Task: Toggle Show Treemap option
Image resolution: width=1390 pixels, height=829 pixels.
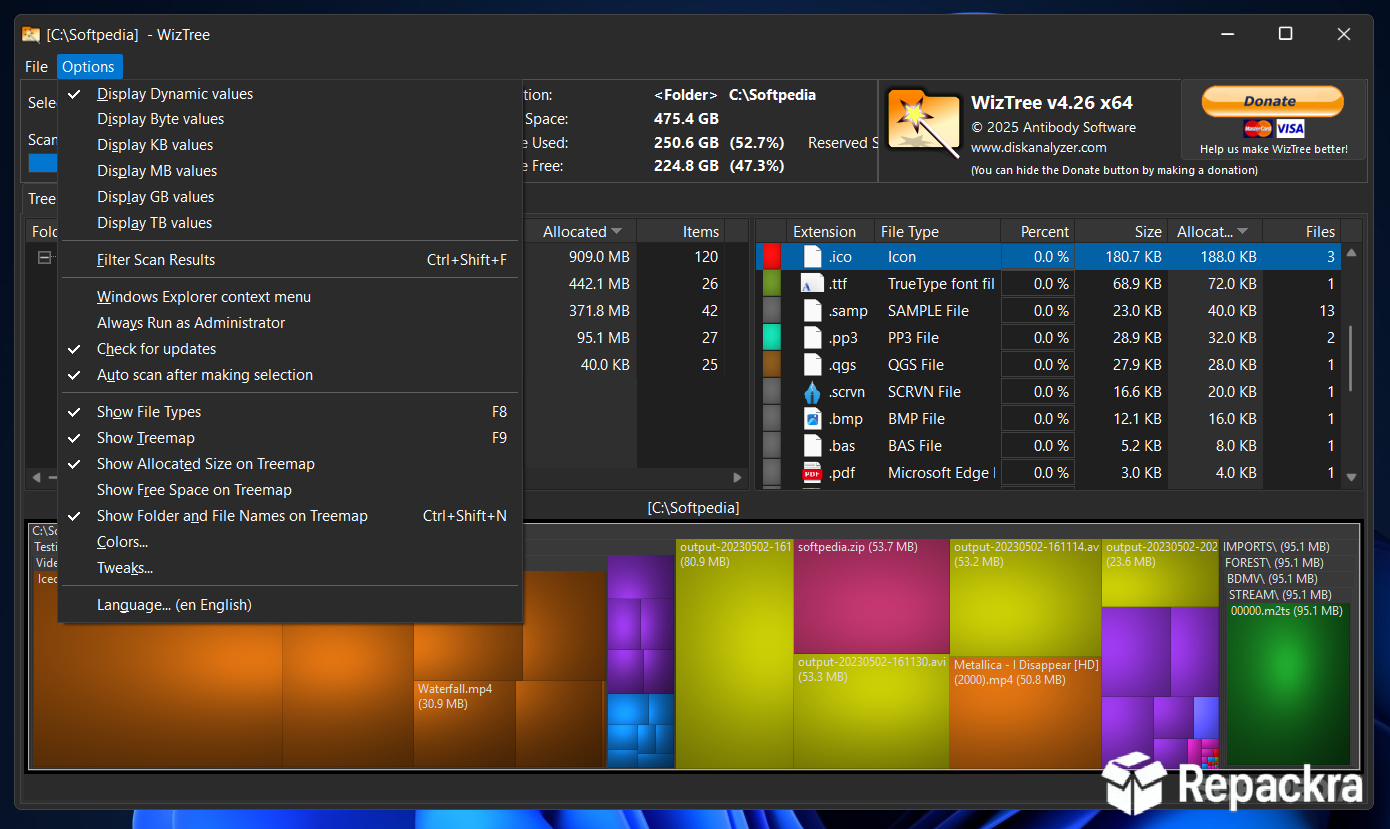Action: pyautogui.click(x=290, y=438)
